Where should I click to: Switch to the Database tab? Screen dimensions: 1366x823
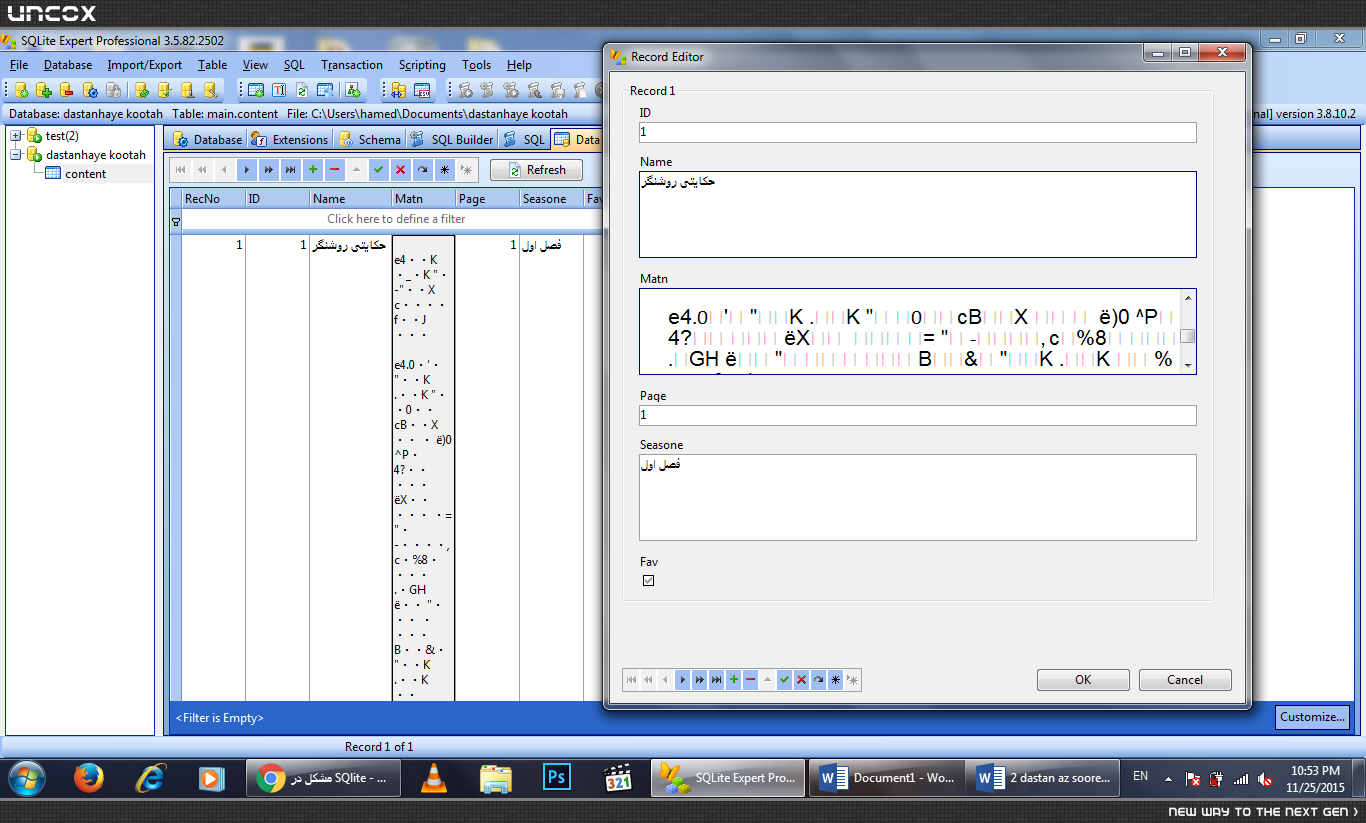pyautogui.click(x=208, y=140)
